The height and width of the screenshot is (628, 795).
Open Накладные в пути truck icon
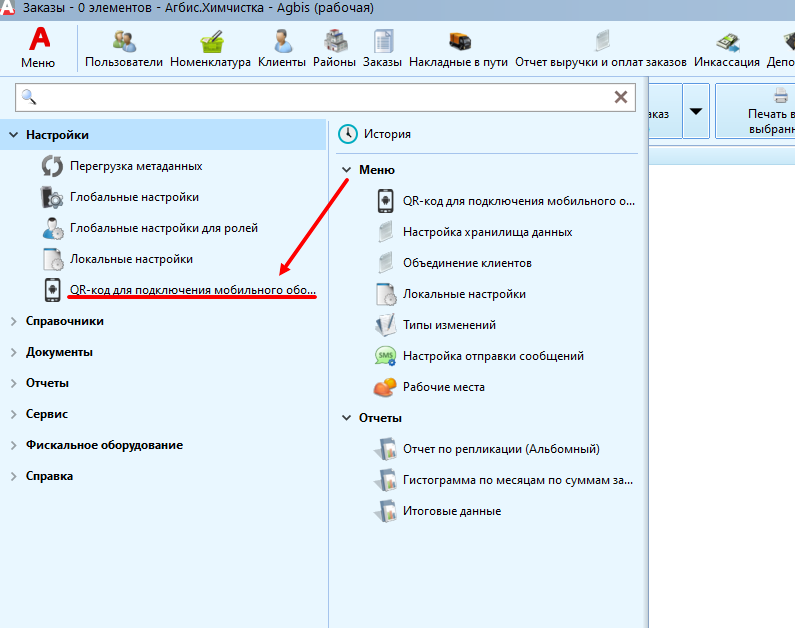point(458,49)
